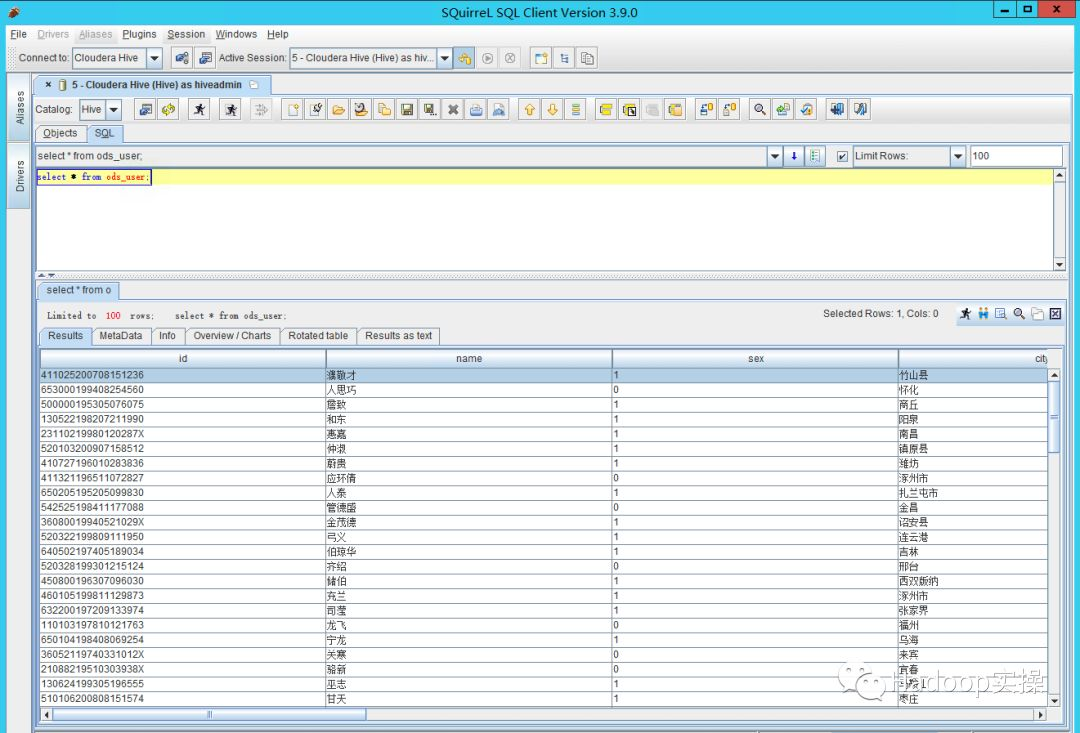This screenshot has height=733, width=1080.
Task: Open the Limit Rows dropdown arrow
Action: click(958, 156)
